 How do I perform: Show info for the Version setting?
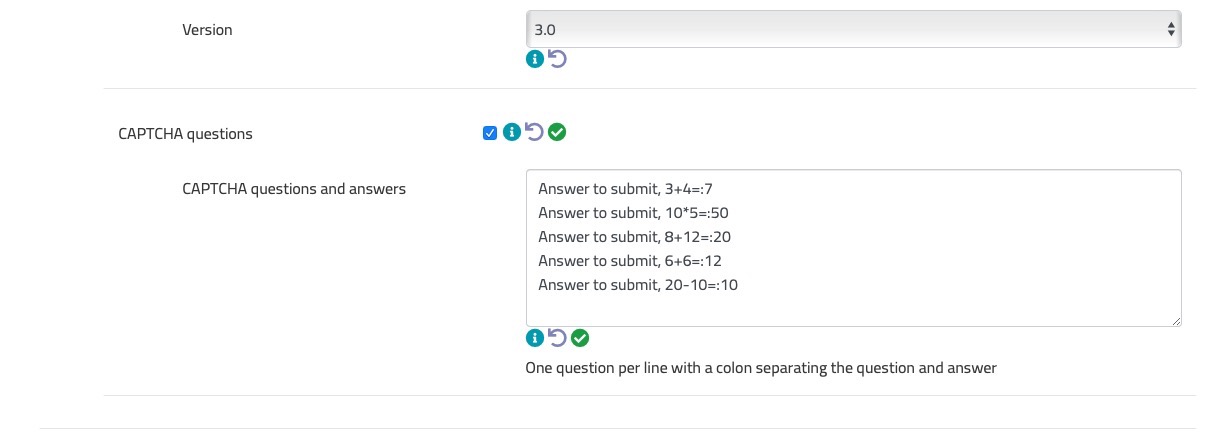click(x=535, y=60)
